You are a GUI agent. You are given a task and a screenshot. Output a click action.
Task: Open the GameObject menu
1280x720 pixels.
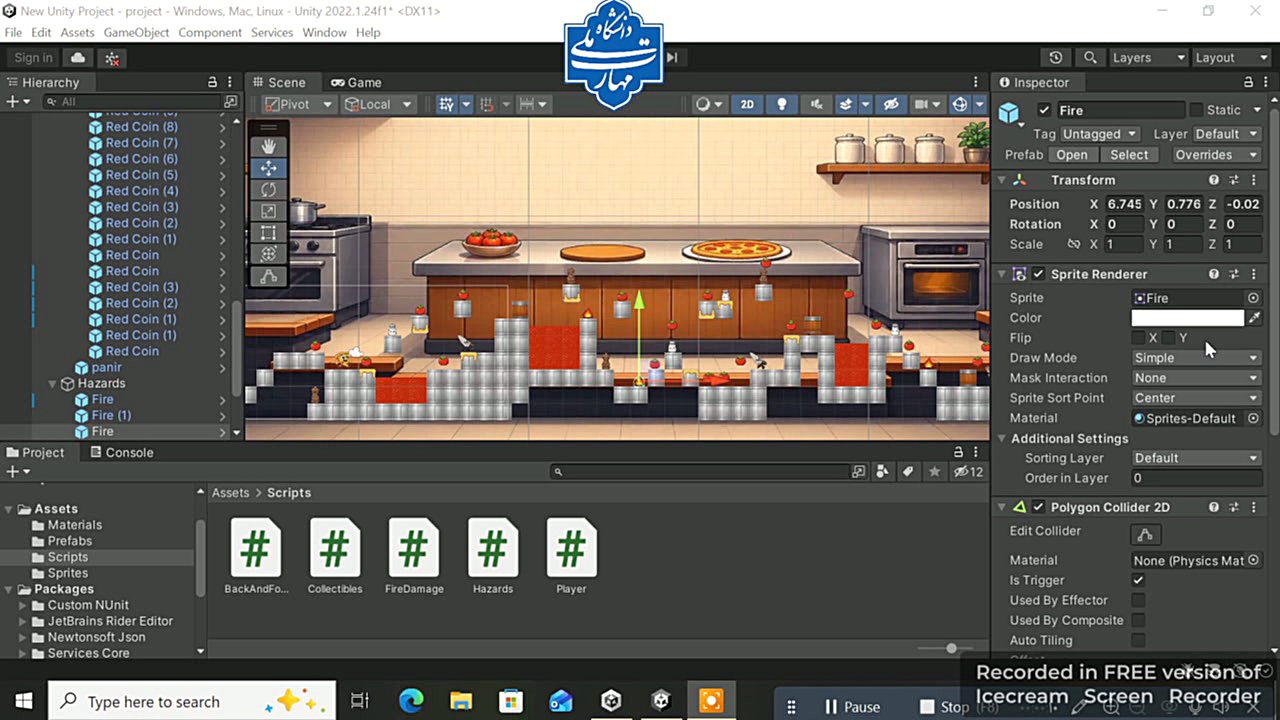point(136,33)
